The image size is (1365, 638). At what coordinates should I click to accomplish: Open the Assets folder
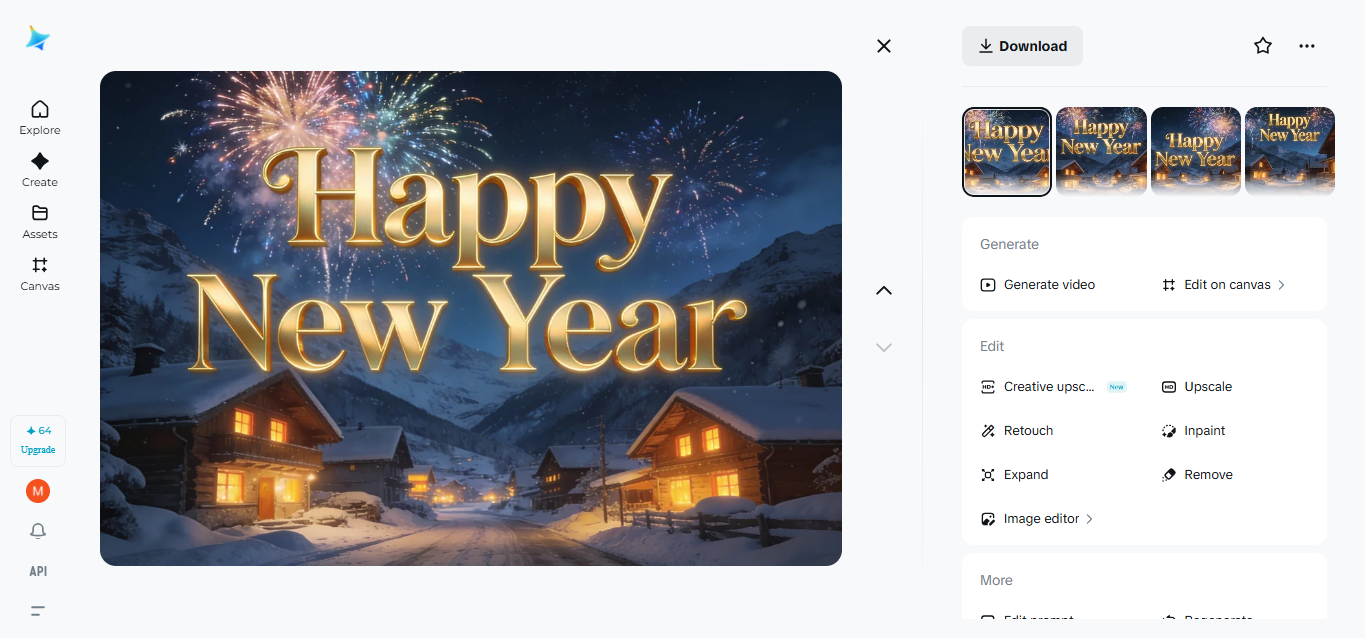point(40,222)
